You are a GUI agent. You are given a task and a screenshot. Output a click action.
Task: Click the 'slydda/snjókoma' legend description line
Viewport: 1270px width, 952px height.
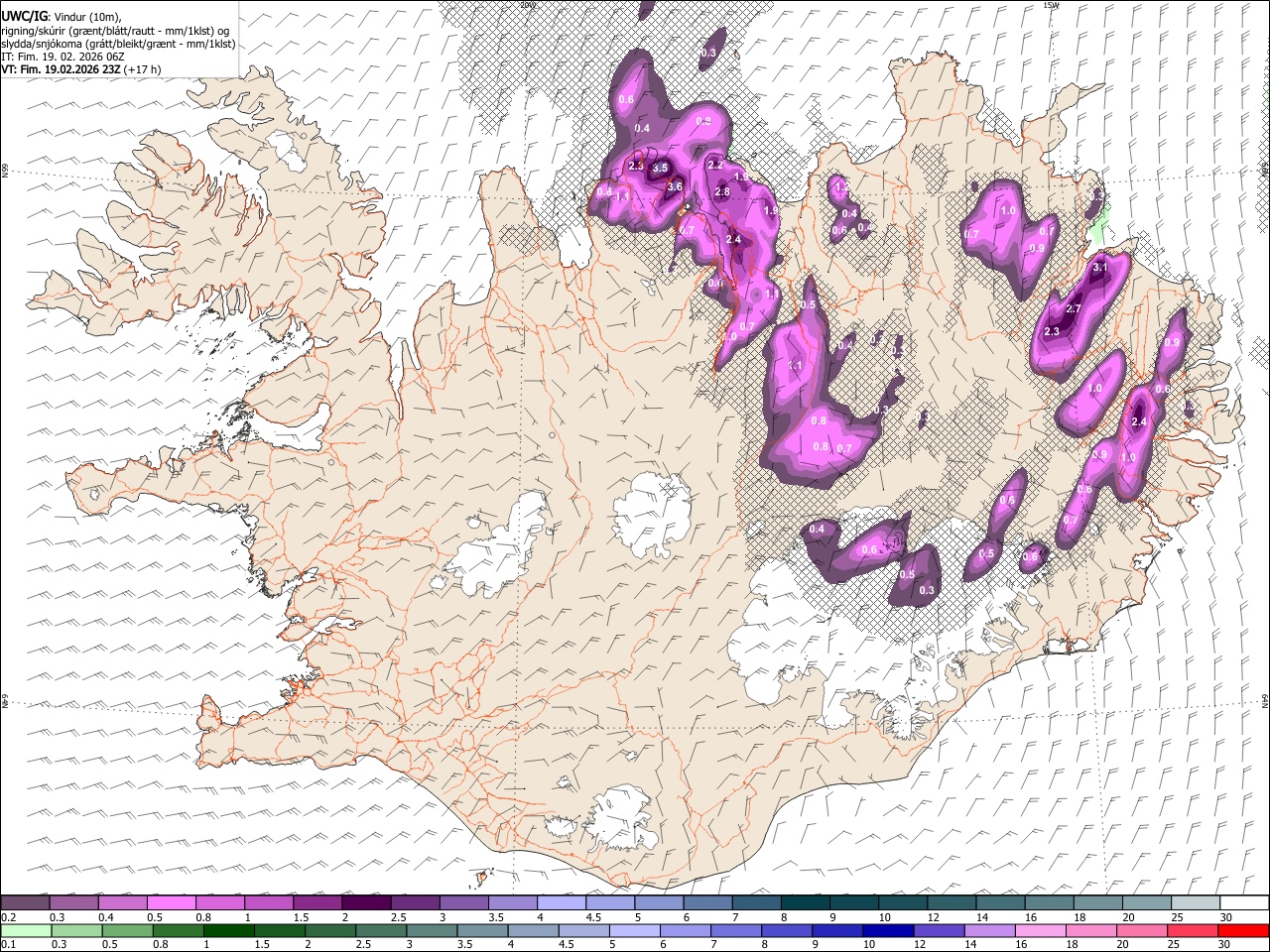click(x=118, y=44)
